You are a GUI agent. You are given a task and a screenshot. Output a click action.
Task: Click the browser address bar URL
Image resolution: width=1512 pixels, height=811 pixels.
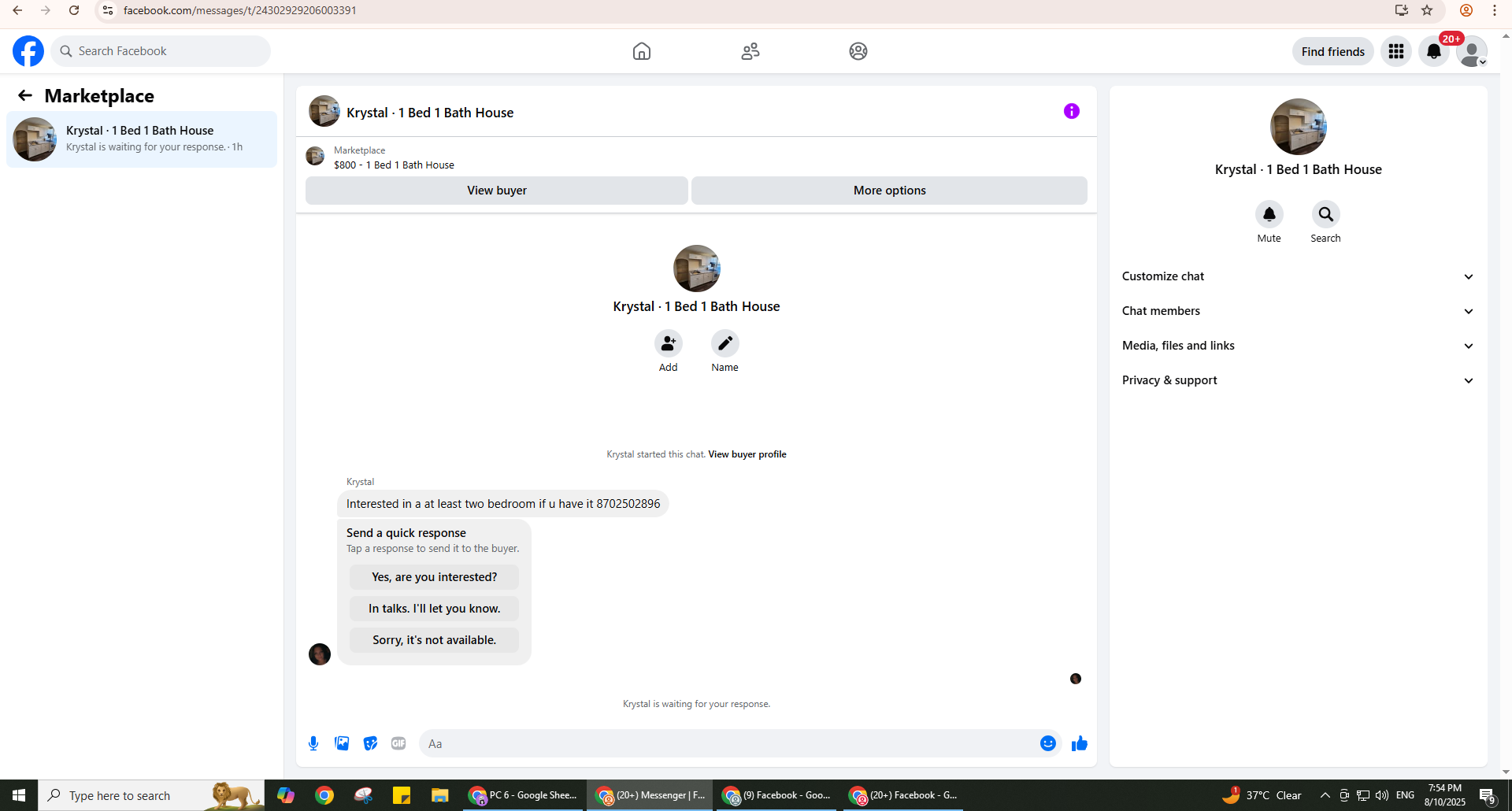[x=240, y=10]
